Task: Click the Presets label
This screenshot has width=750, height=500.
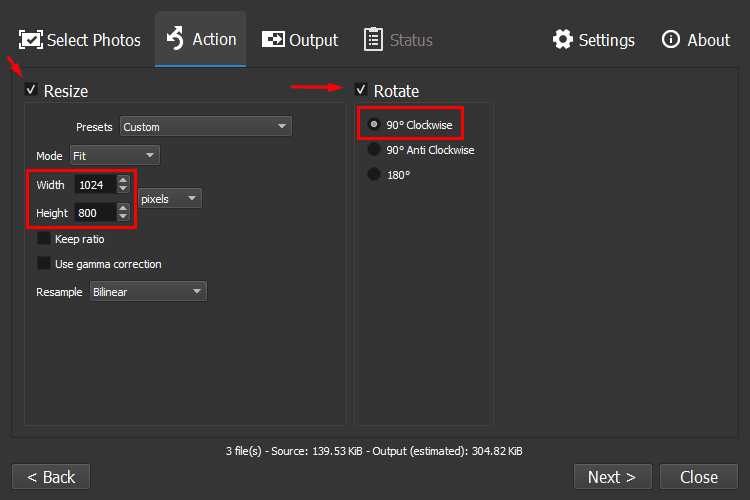Action: (x=94, y=127)
